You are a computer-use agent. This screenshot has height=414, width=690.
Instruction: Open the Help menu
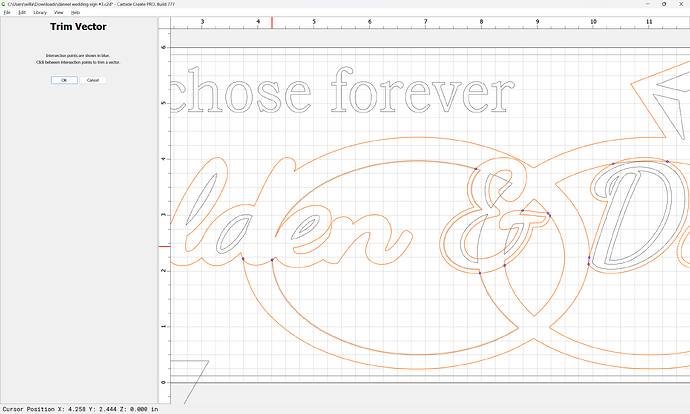pos(76,12)
